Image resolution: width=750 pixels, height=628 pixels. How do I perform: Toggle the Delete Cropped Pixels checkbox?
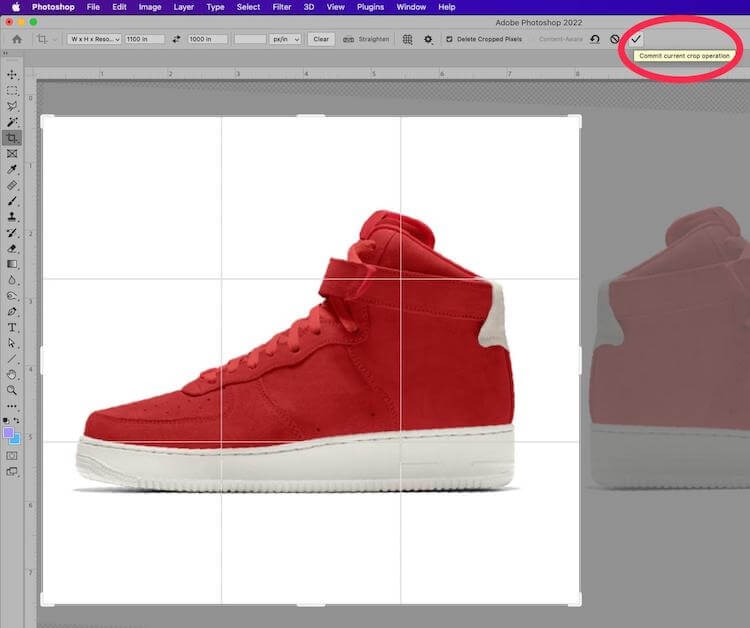tap(448, 39)
